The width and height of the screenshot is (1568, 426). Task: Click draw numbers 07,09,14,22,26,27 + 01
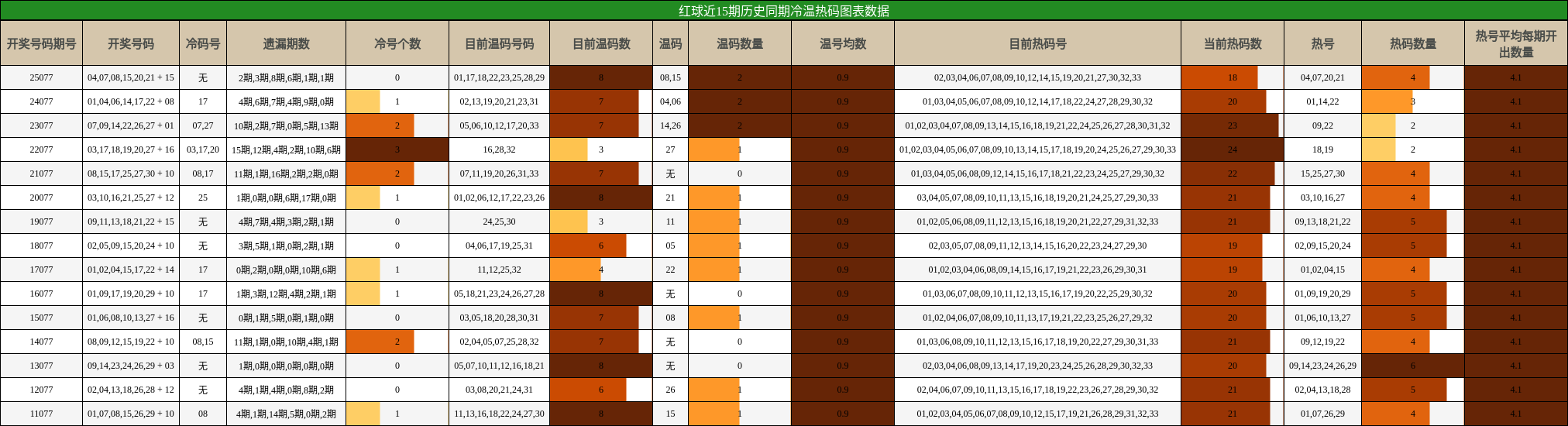click(131, 125)
